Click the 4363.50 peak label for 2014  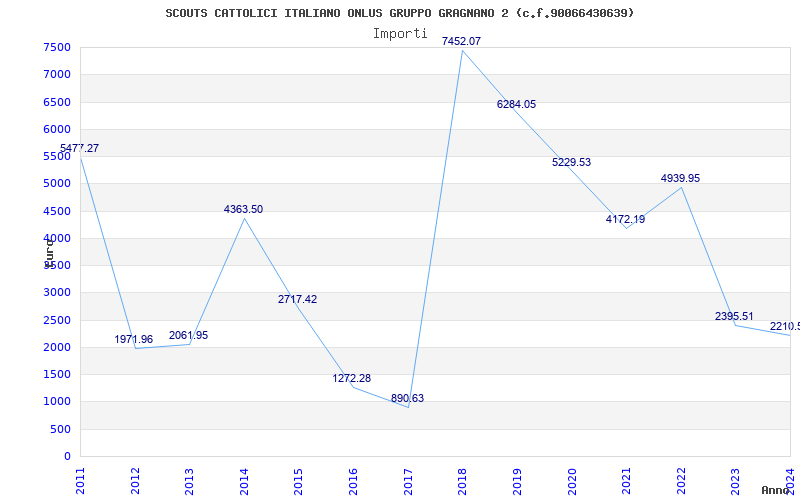click(243, 209)
